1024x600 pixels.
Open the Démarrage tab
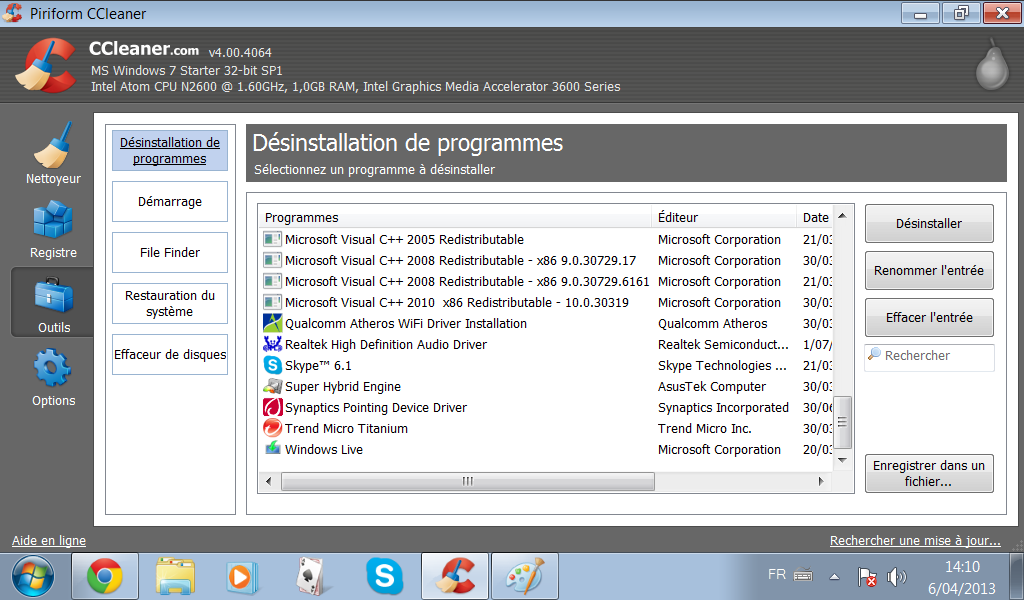tap(170, 202)
